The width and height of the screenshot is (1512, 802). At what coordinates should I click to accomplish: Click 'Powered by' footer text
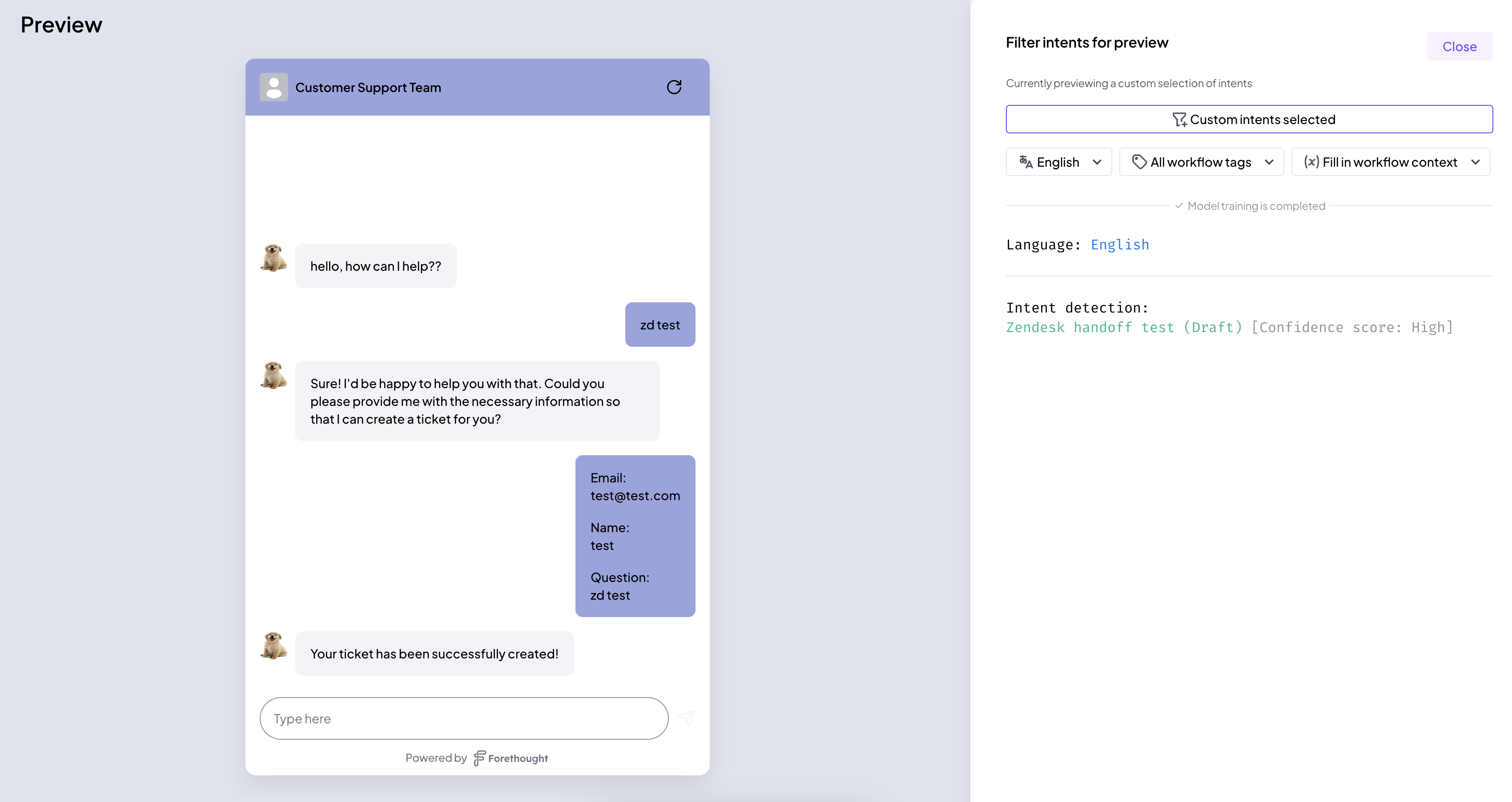click(436, 758)
